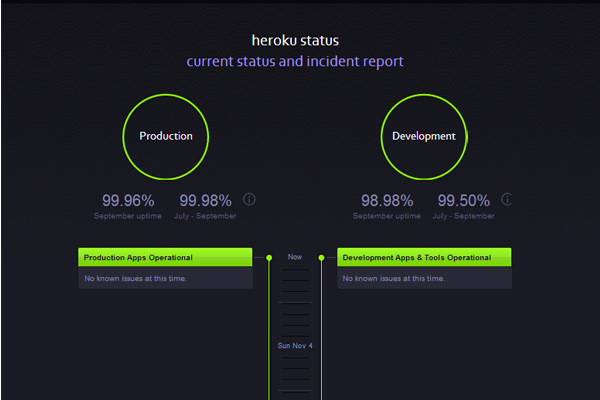Click September uptime label under 98.98%
600x400 pixels.
tap(386, 216)
